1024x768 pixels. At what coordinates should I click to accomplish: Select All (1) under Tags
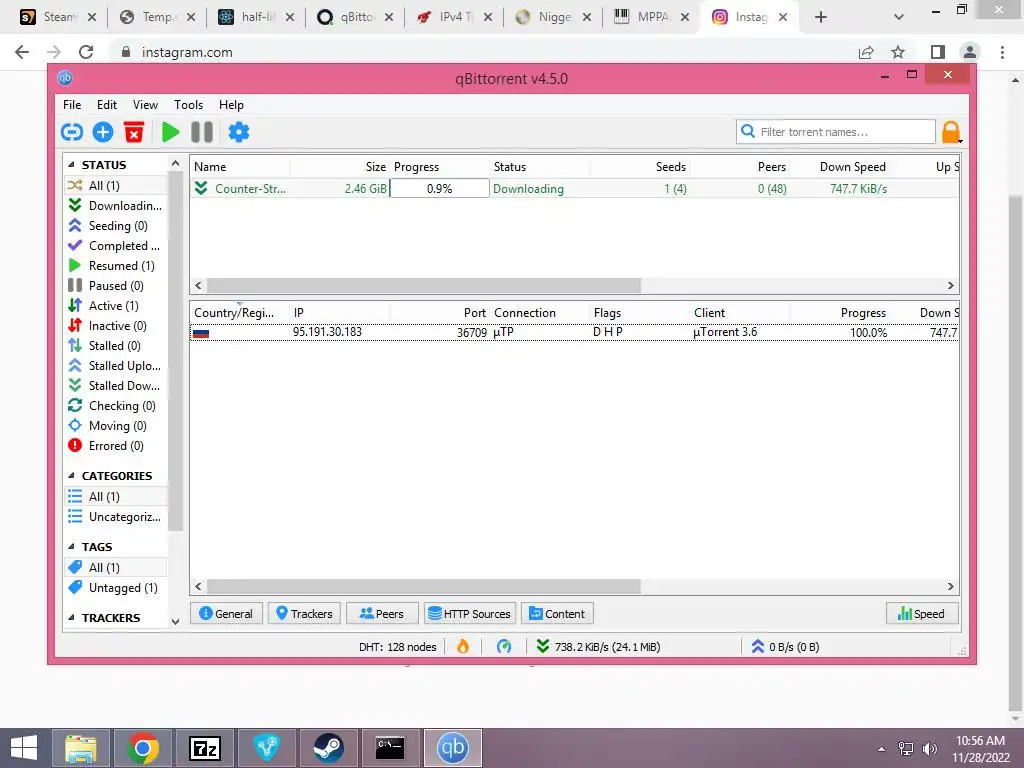116,568
